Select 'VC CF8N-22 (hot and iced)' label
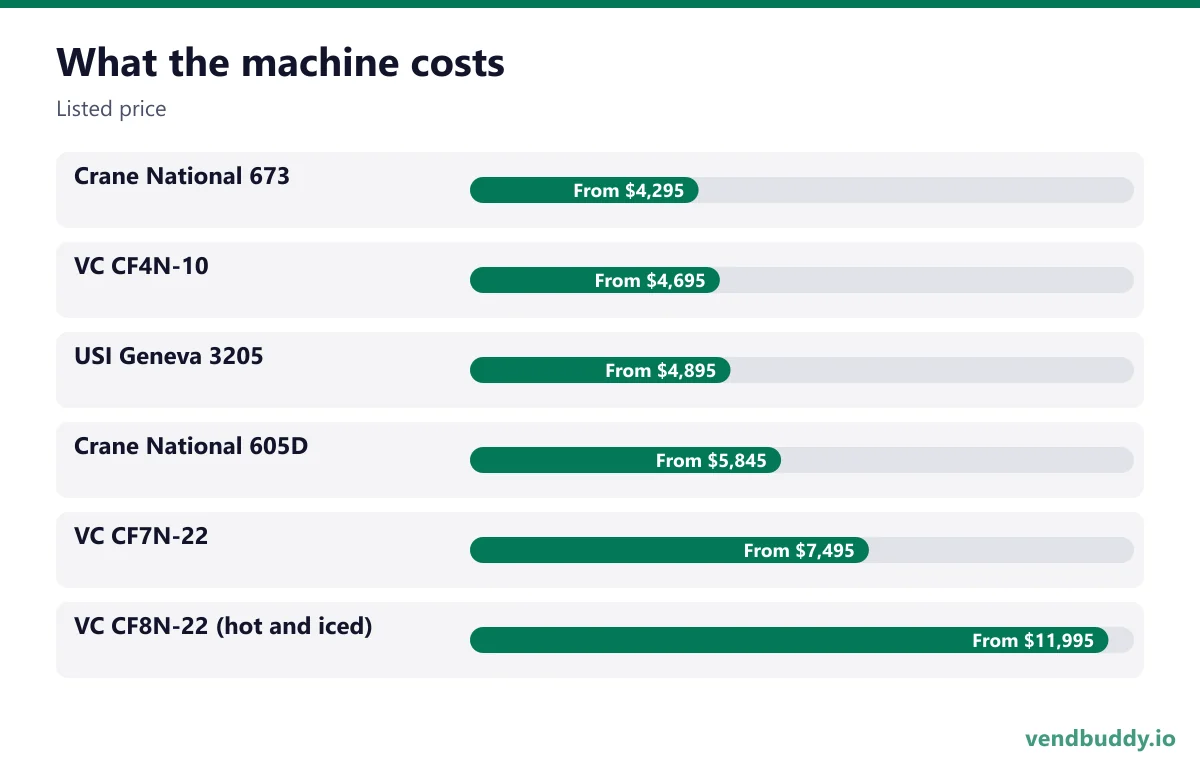 [x=223, y=627]
